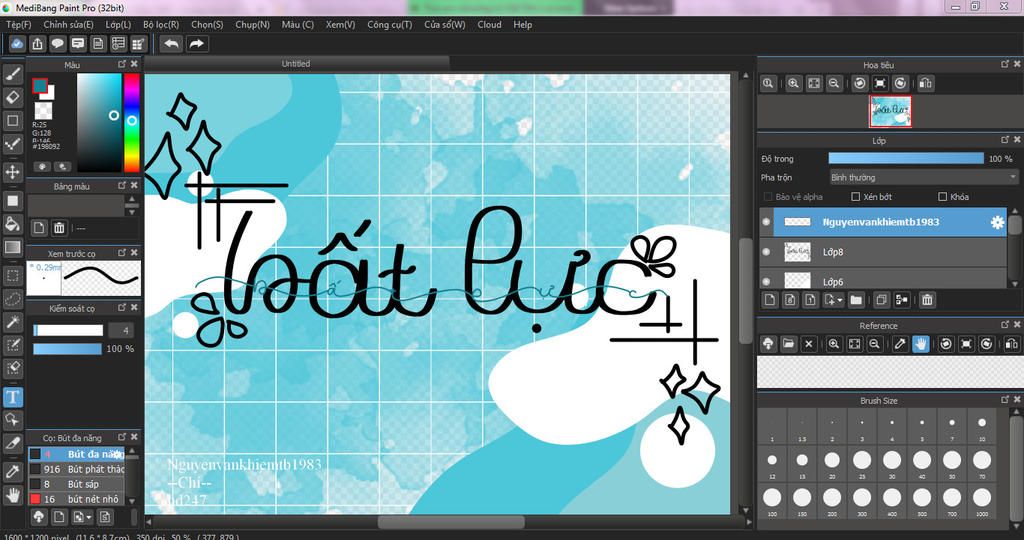Select the Dot tool with pen-and-dots icon
This screenshot has width=1024, height=540.
12,144
